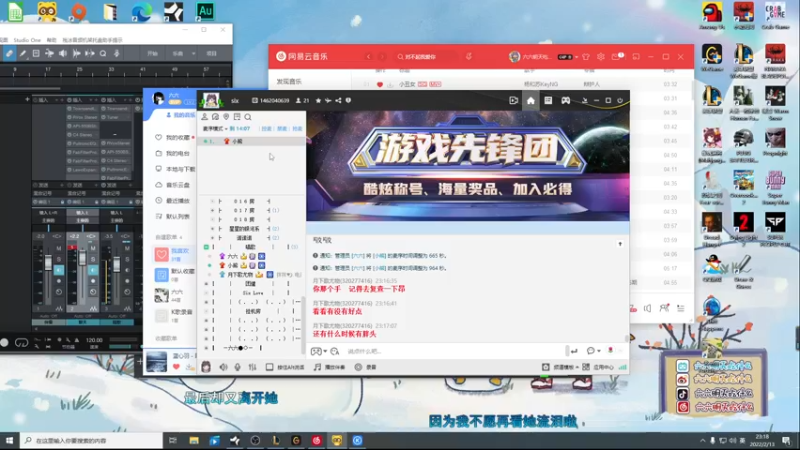Open the search icon above YY channel list
The width and height of the screenshot is (800, 450).
point(248,117)
